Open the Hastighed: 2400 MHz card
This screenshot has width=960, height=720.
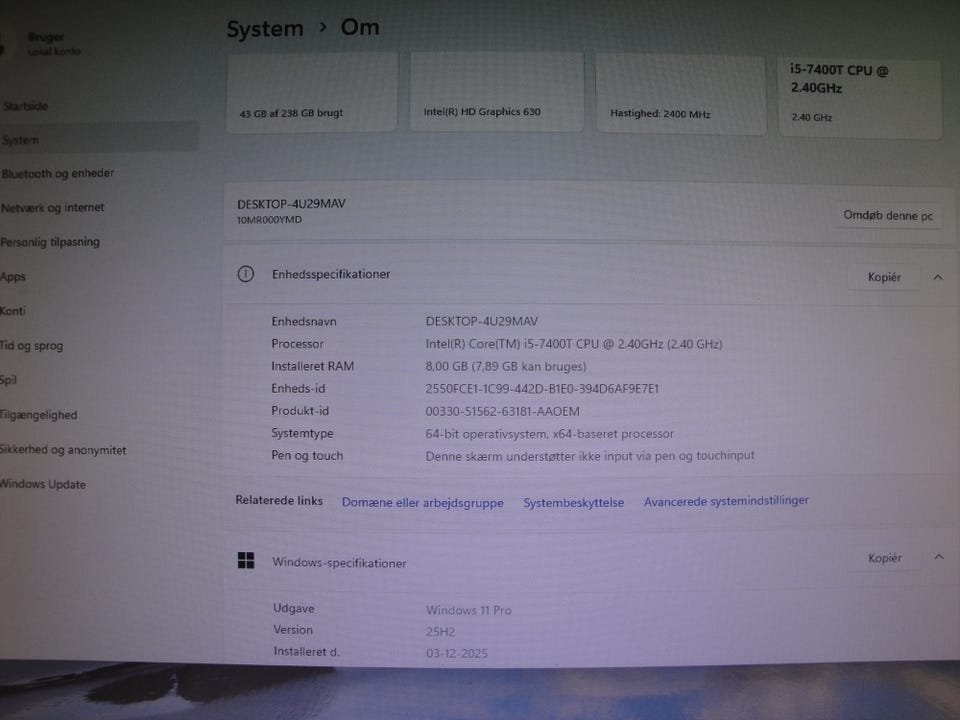[x=681, y=94]
